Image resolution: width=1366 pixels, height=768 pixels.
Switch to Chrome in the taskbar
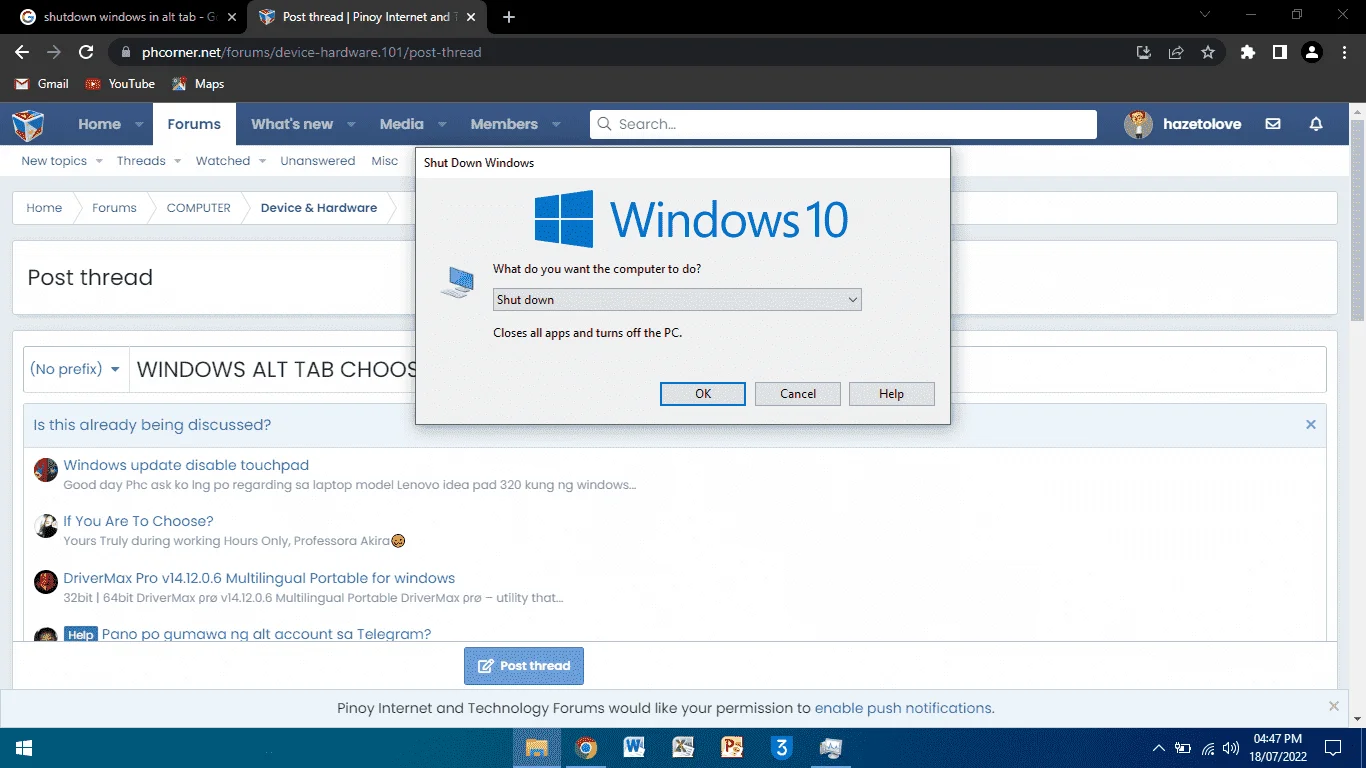point(586,748)
